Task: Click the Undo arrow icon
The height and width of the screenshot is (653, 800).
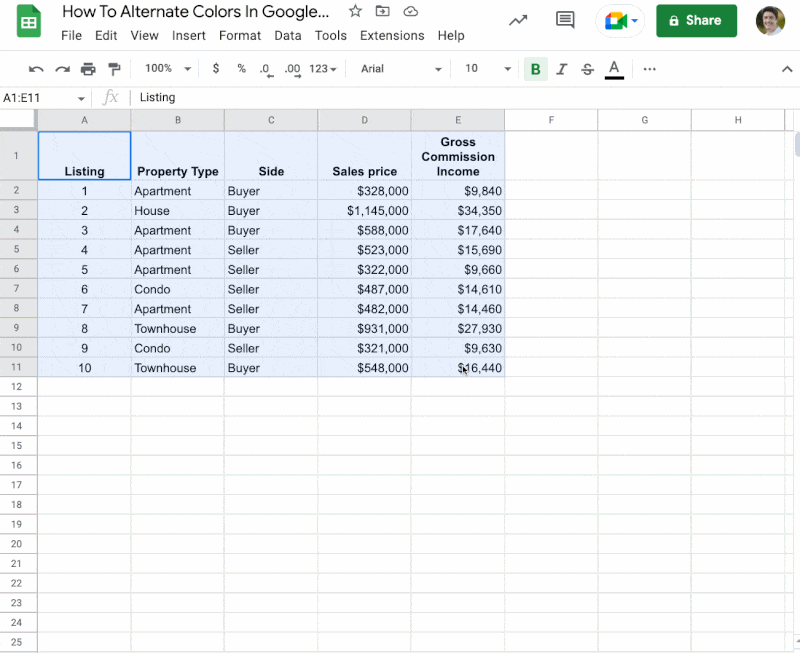Action: pos(36,69)
